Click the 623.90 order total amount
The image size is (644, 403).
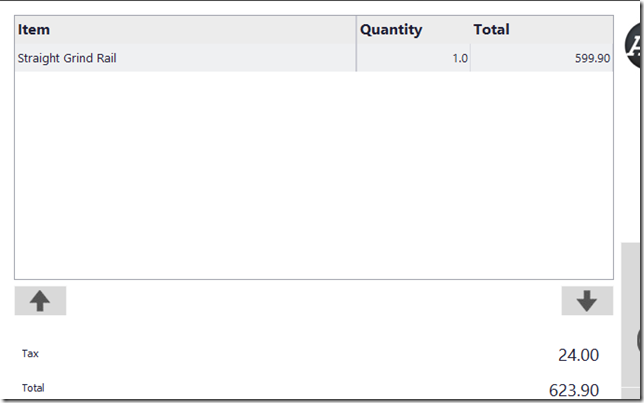tap(574, 390)
